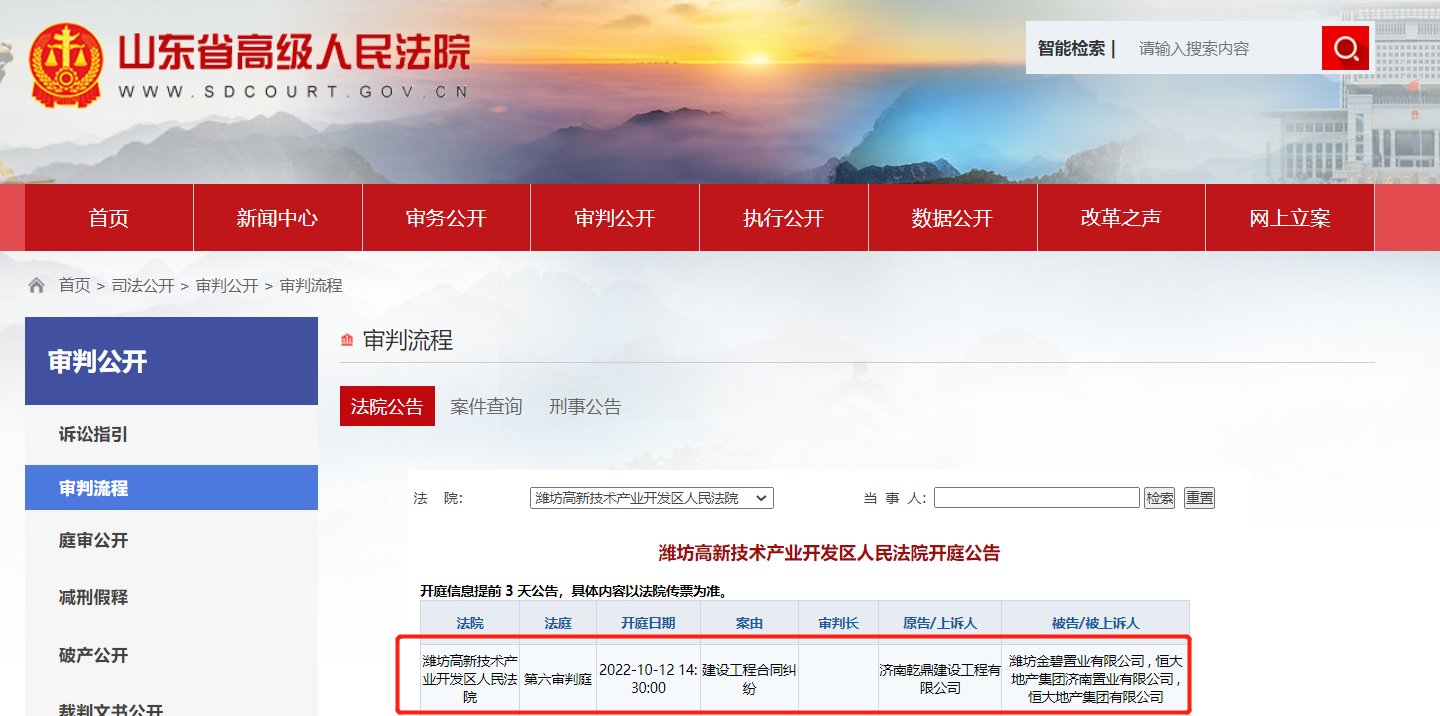This screenshot has width=1440, height=716.
Task: Click 首页 breadcrumb link
Action: (74, 286)
